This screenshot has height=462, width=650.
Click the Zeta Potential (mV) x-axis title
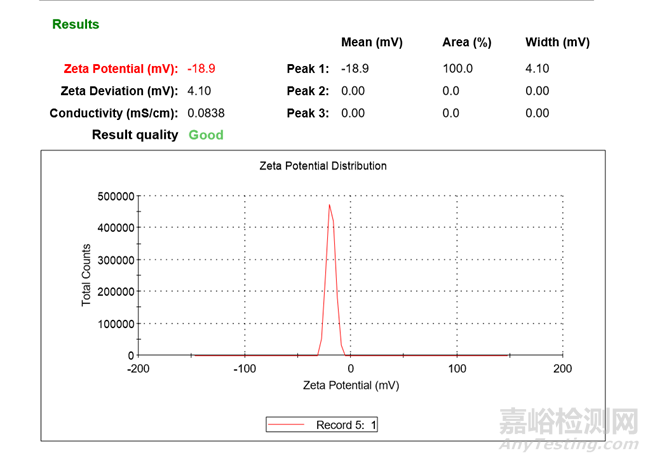pyautogui.click(x=350, y=385)
